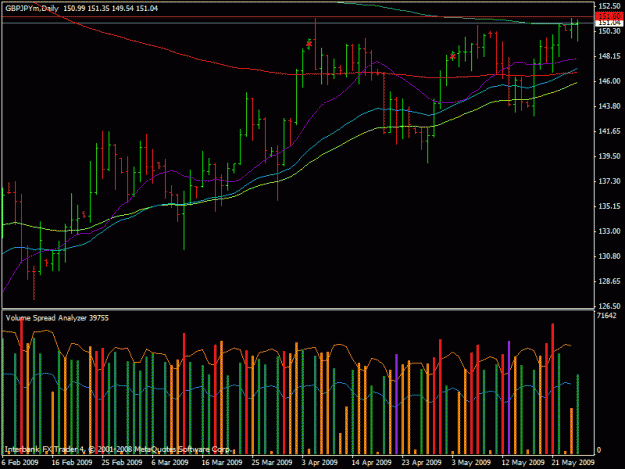Click the 141.65 price axis value
Viewport: 625px width, 469px height.
609,131
